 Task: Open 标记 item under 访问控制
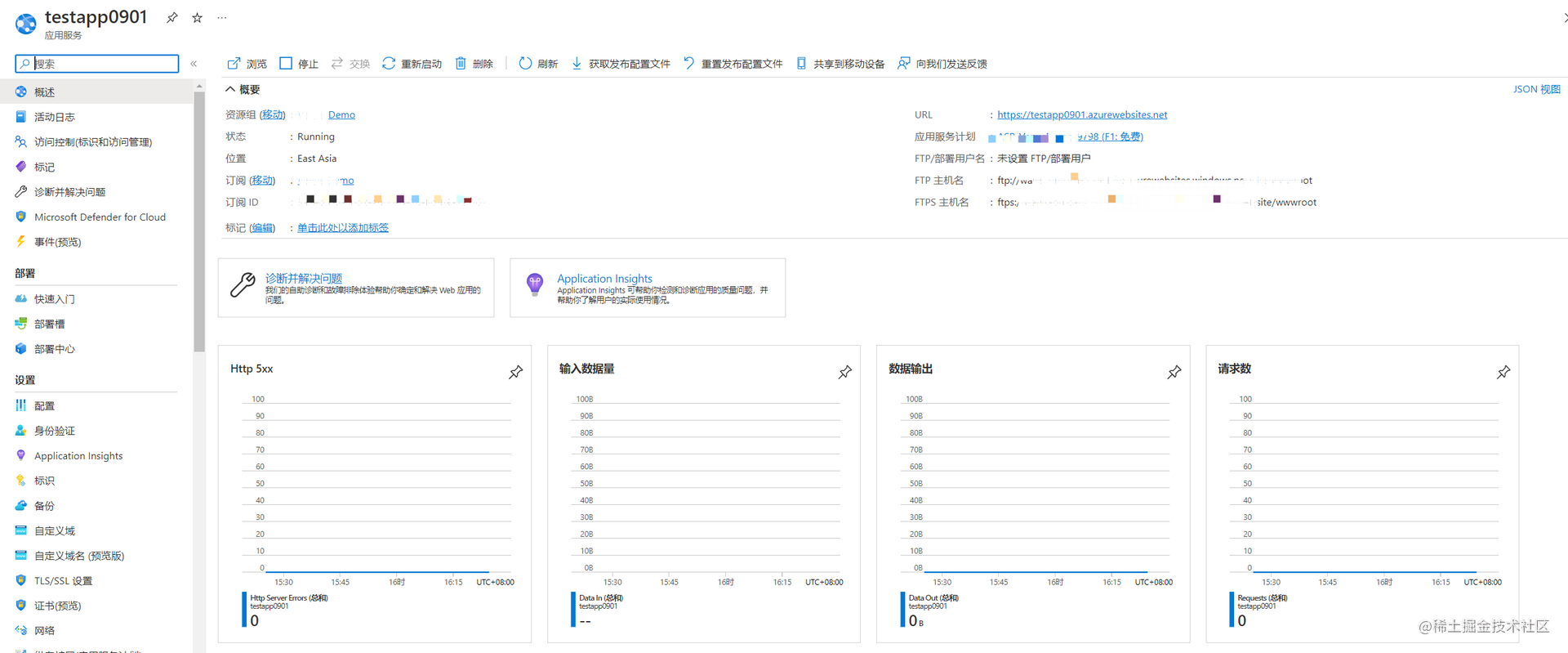point(96,167)
